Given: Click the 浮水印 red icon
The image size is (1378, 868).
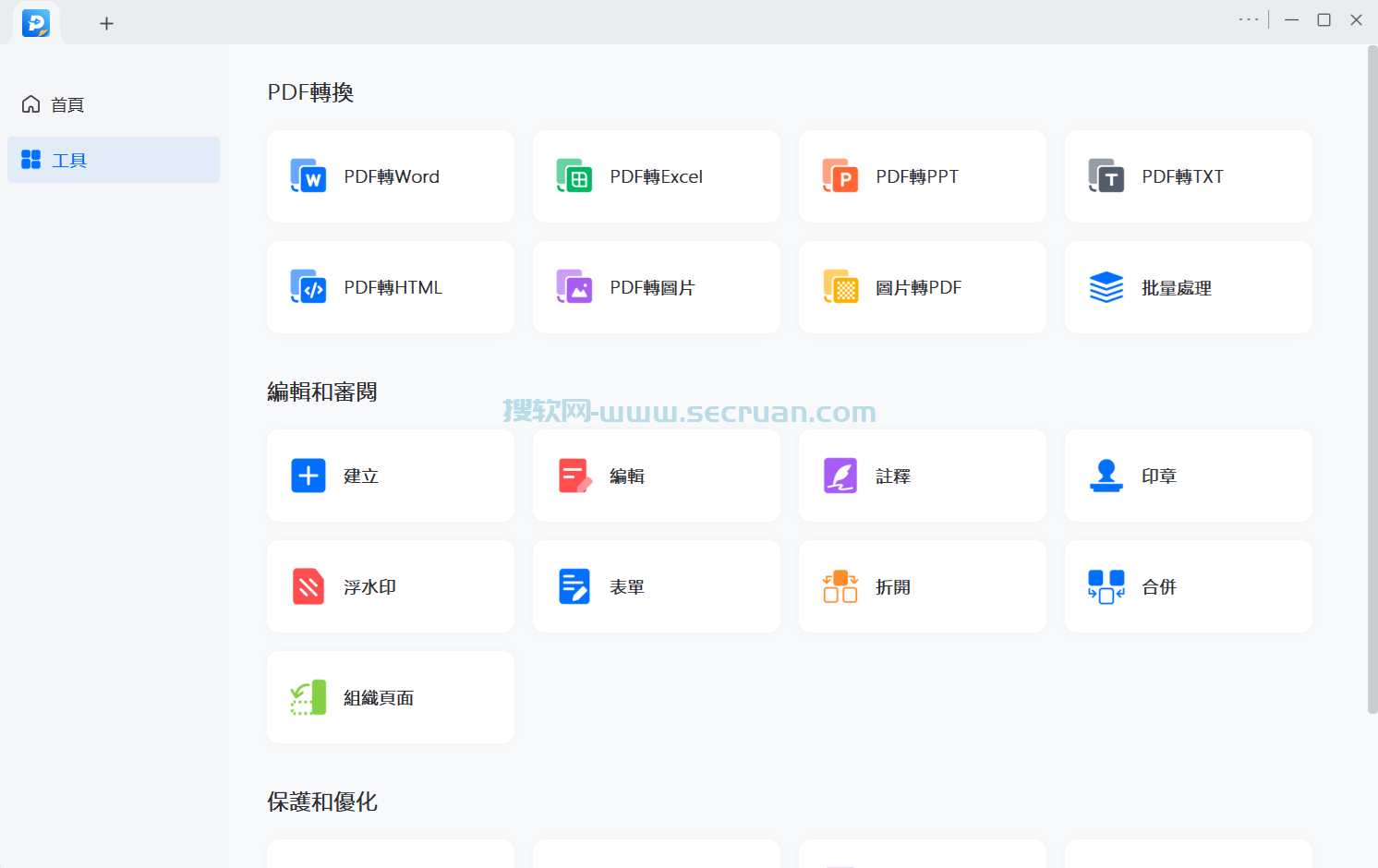Looking at the screenshot, I should pos(308,586).
